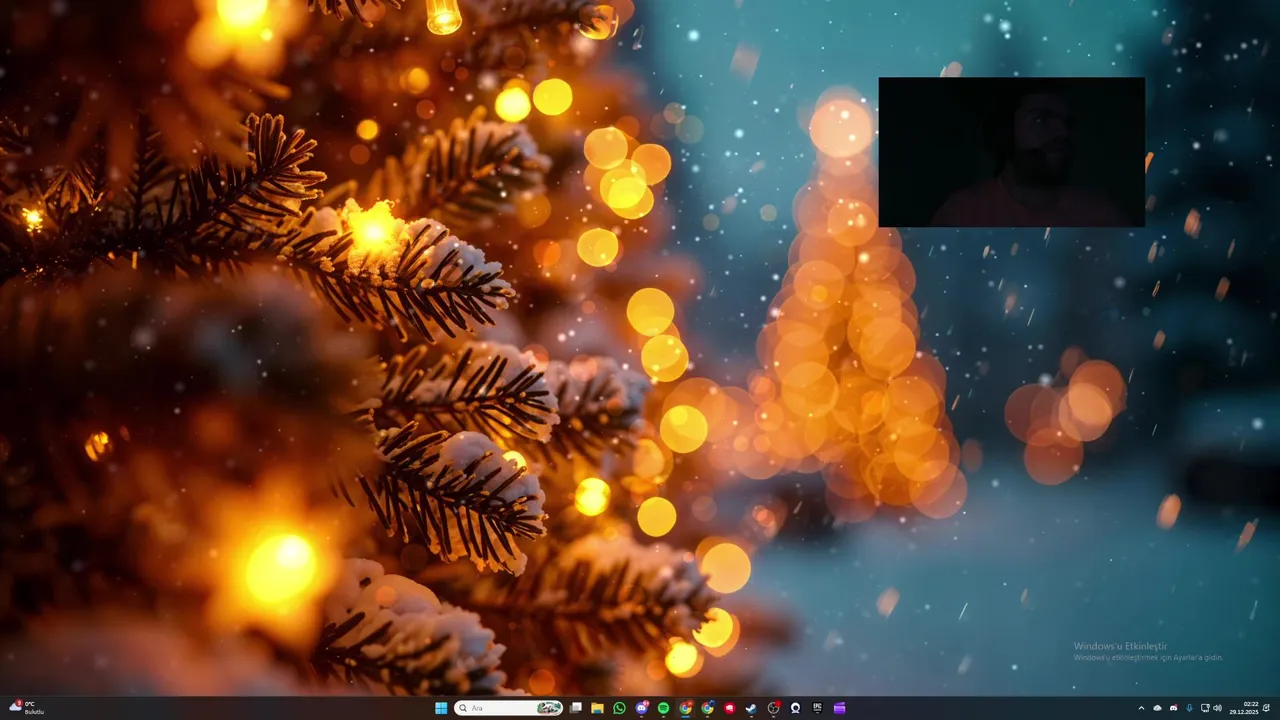This screenshot has height=720, width=1280.
Task: Open the purple clapperboard app on taskbar
Action: pyautogui.click(x=839, y=708)
